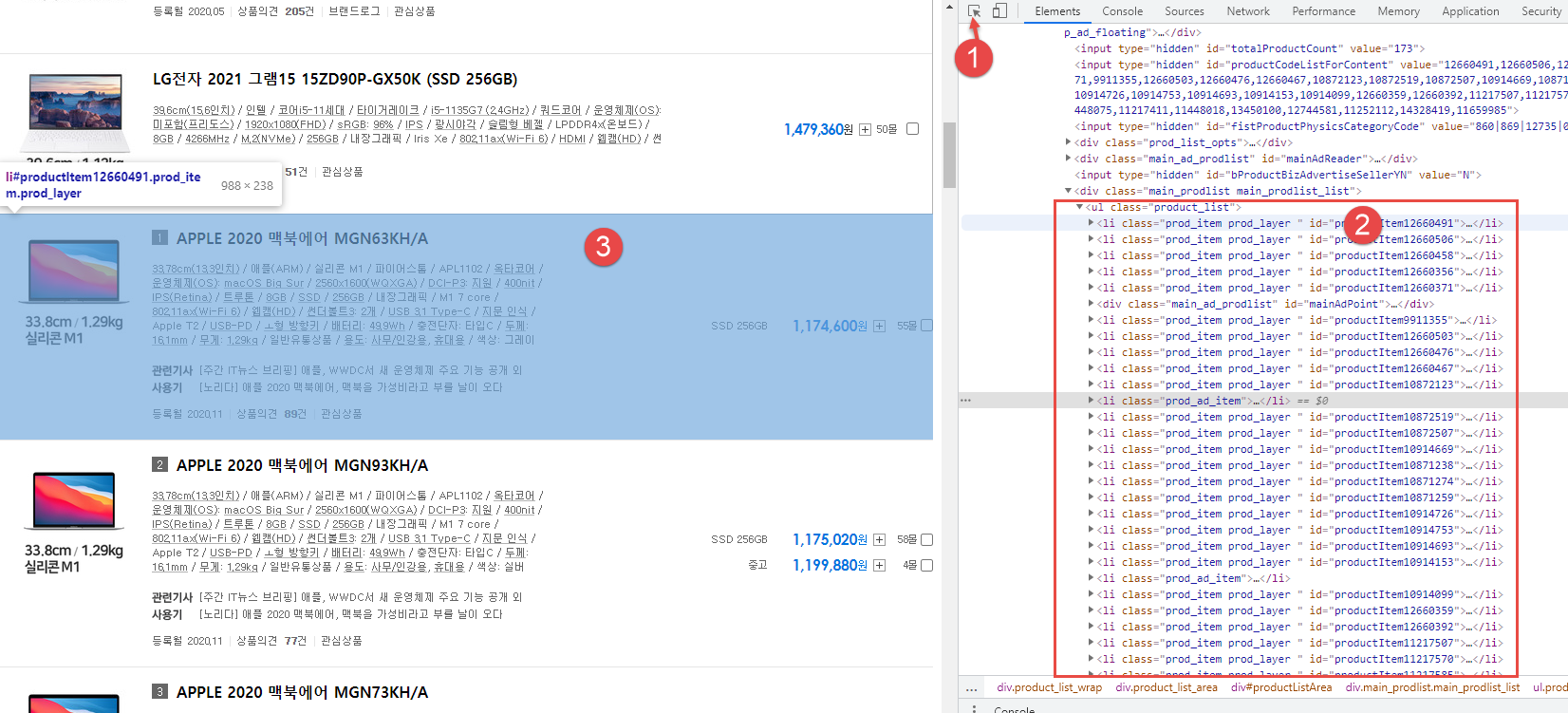Click the page vertical scrollbar thumb
The height and width of the screenshot is (713, 1568).
click(x=949, y=155)
